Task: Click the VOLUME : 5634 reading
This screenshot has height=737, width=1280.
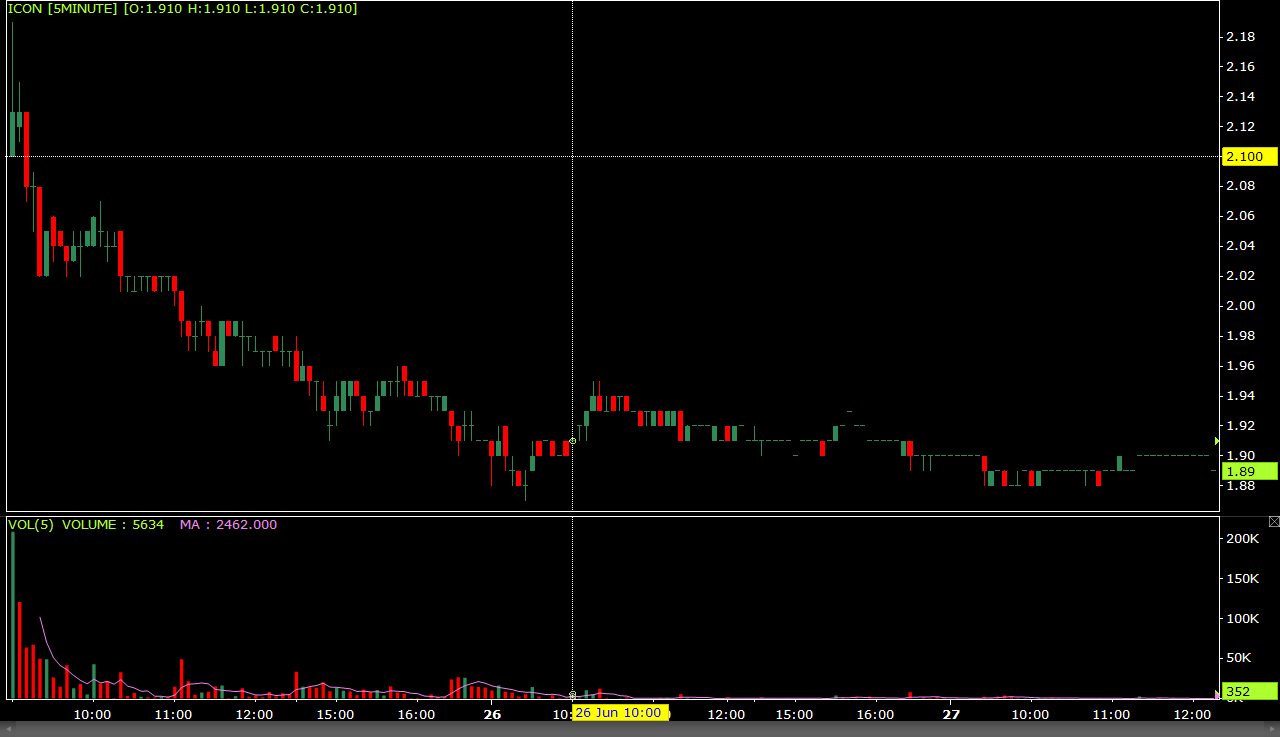Action: (x=113, y=524)
